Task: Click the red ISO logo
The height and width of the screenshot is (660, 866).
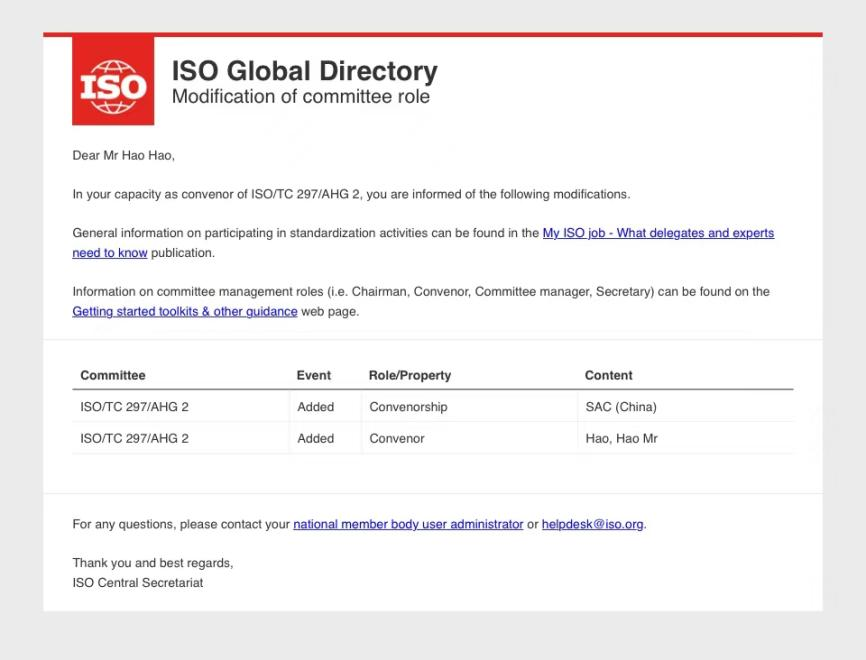Action: point(113,81)
